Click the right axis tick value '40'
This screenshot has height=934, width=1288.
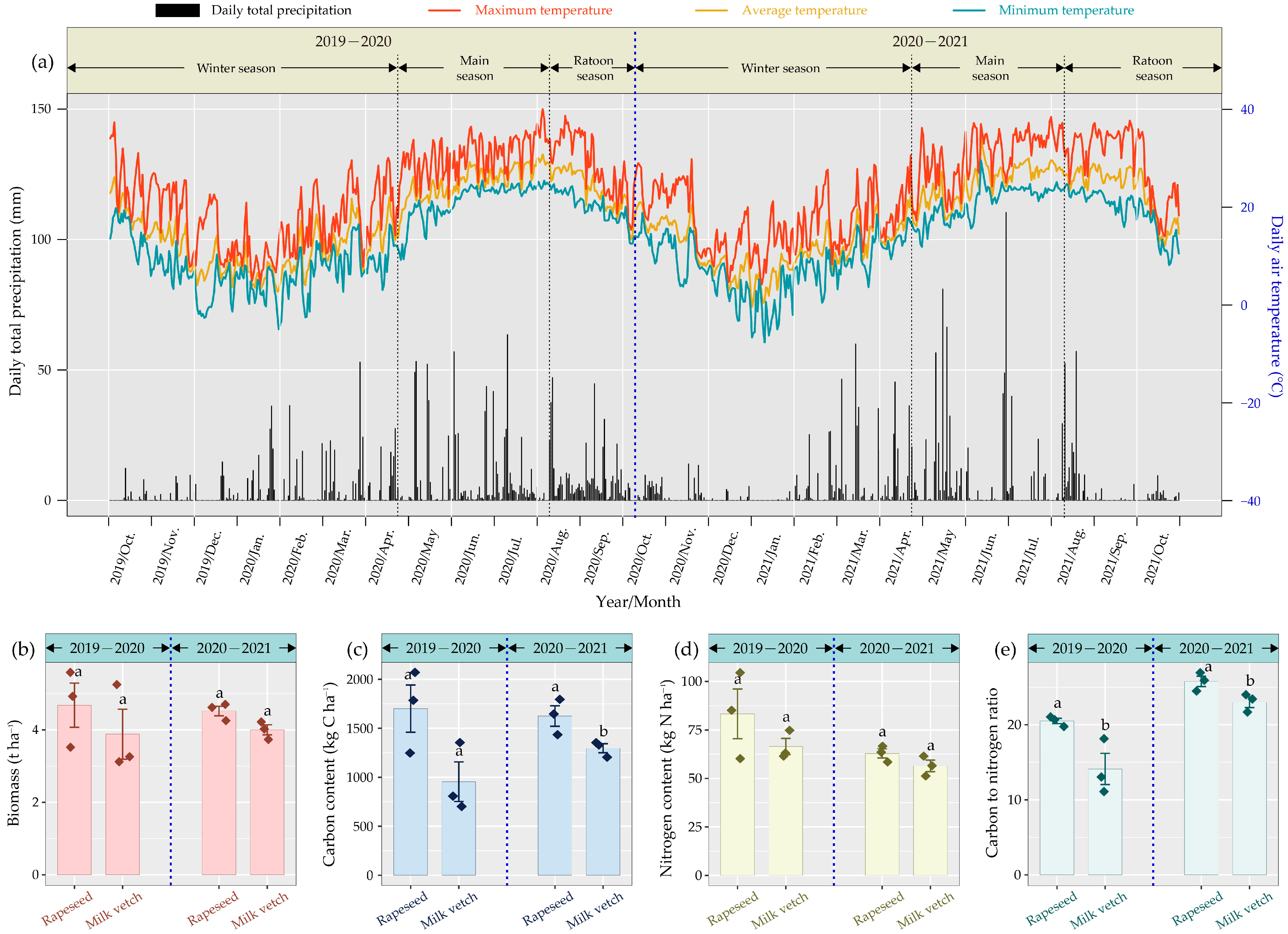click(x=1247, y=109)
